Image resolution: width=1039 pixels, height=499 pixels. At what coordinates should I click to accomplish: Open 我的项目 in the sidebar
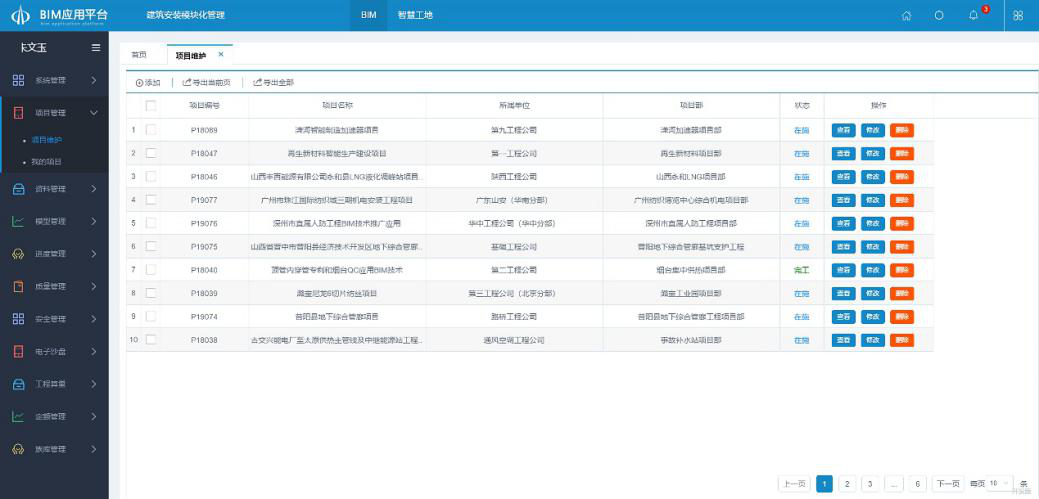click(46, 161)
